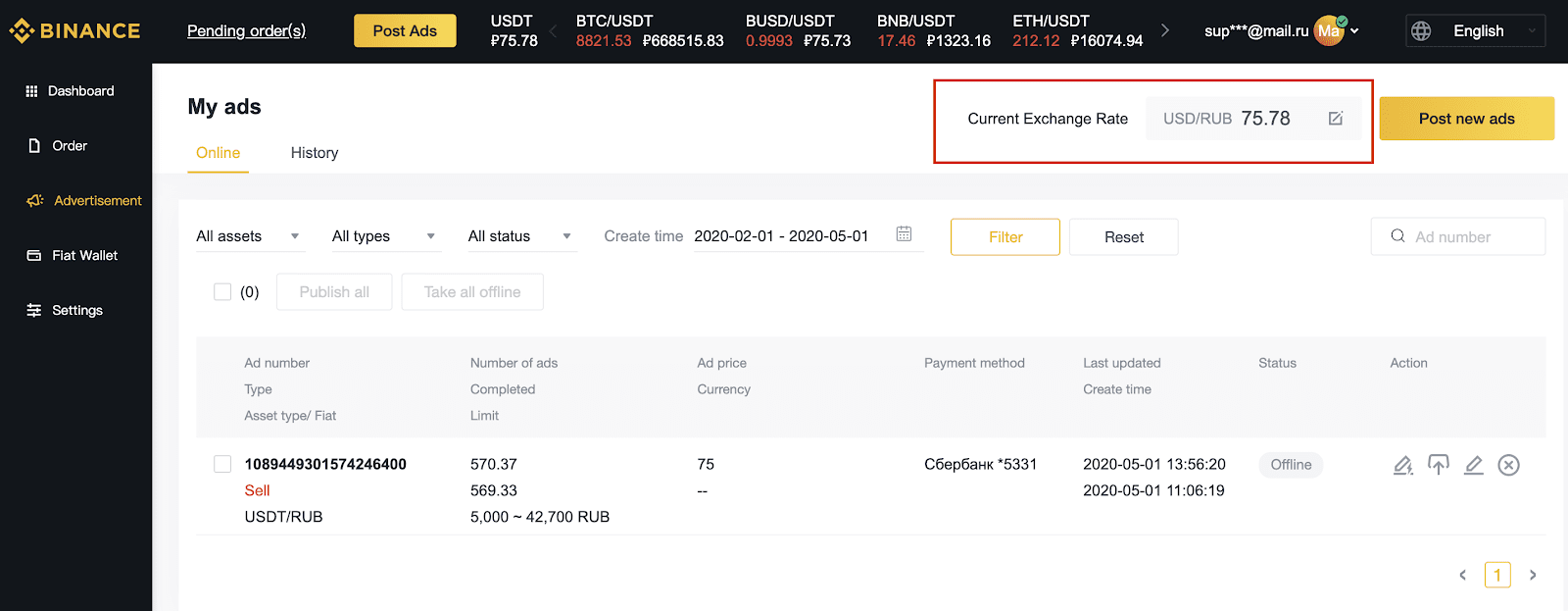
Task: Toggle the select all ads checkbox
Action: (x=222, y=291)
